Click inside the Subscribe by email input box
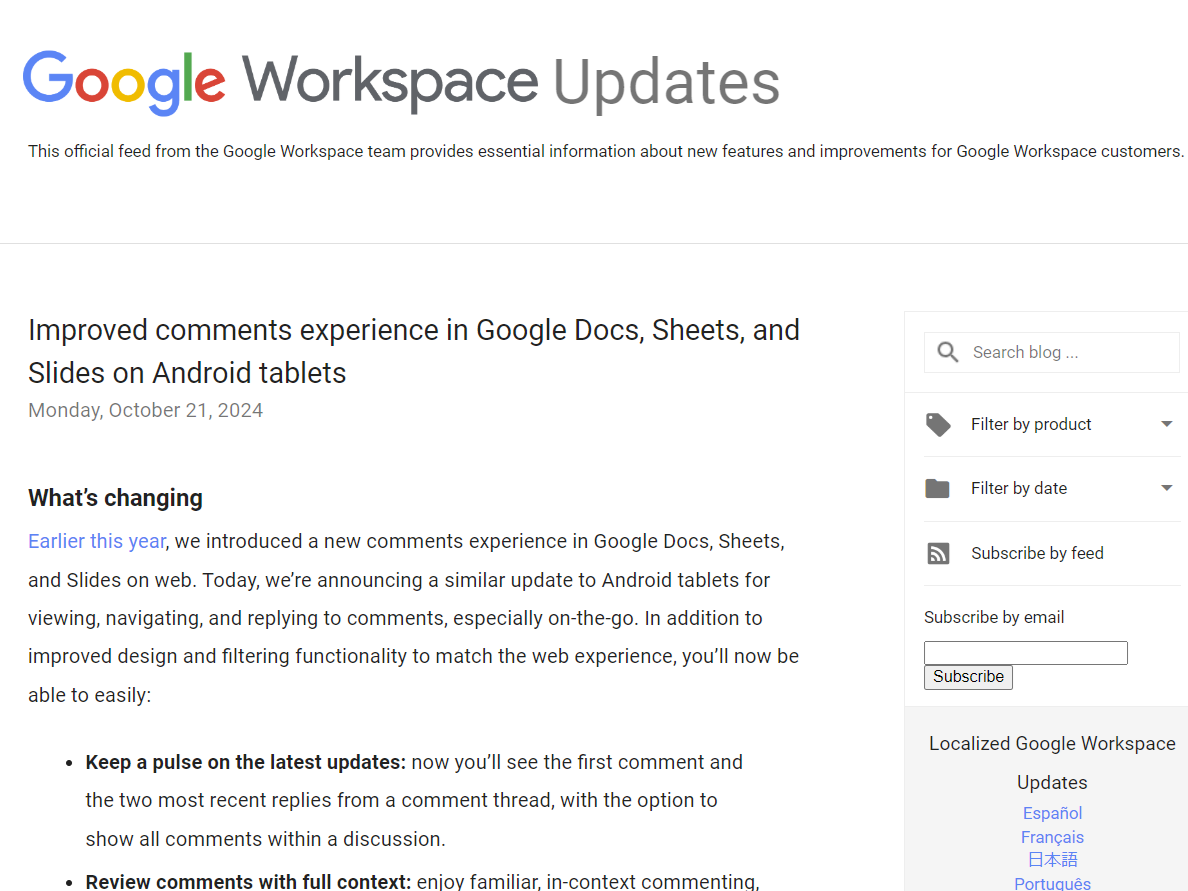Image resolution: width=1188 pixels, height=891 pixels. click(1025, 652)
